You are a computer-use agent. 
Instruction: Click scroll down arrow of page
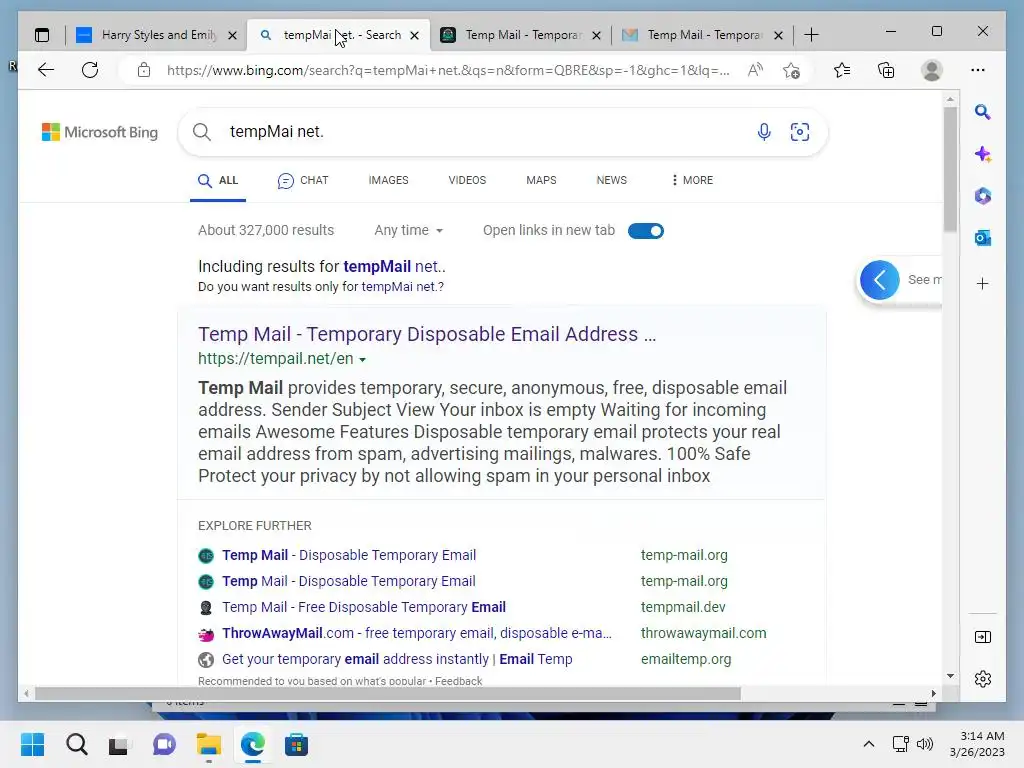pos(950,676)
